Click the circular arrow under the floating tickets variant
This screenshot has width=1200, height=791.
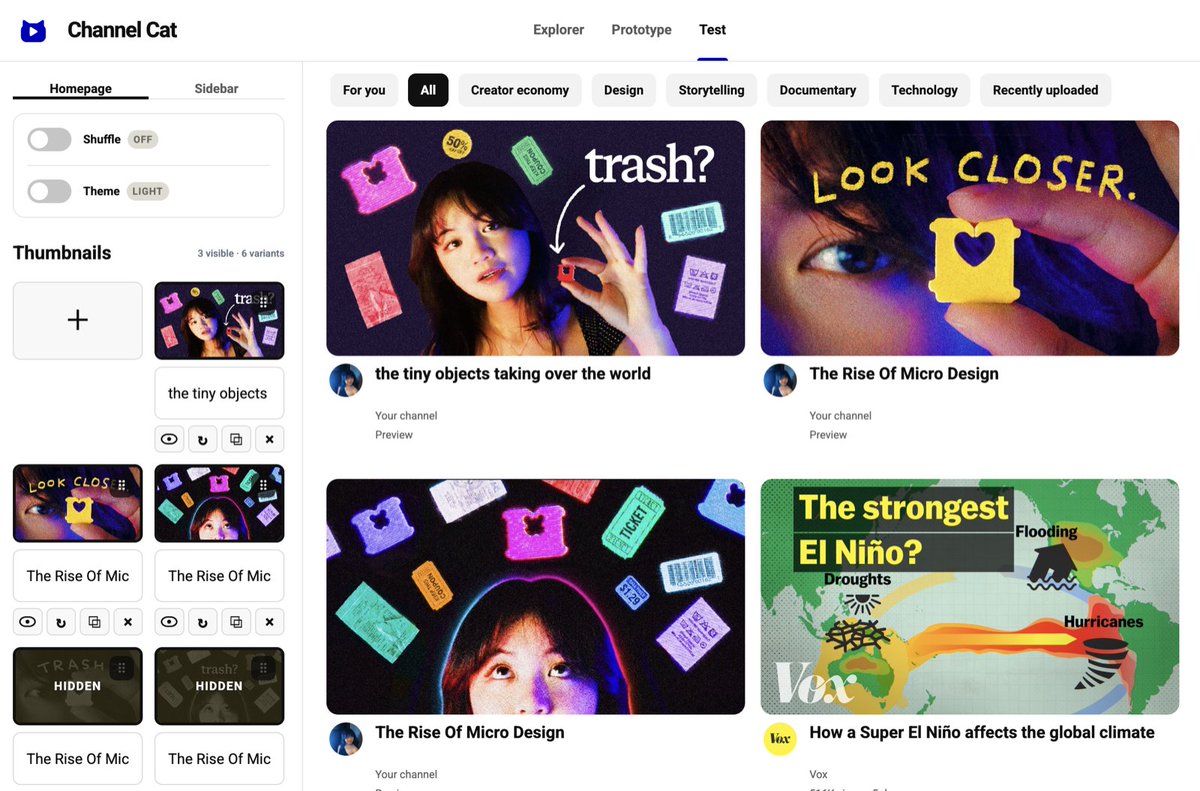point(202,622)
